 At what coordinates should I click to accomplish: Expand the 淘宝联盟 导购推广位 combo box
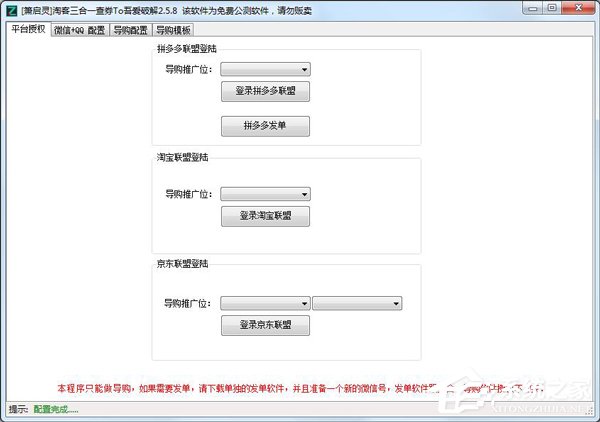pyautogui.click(x=266, y=194)
